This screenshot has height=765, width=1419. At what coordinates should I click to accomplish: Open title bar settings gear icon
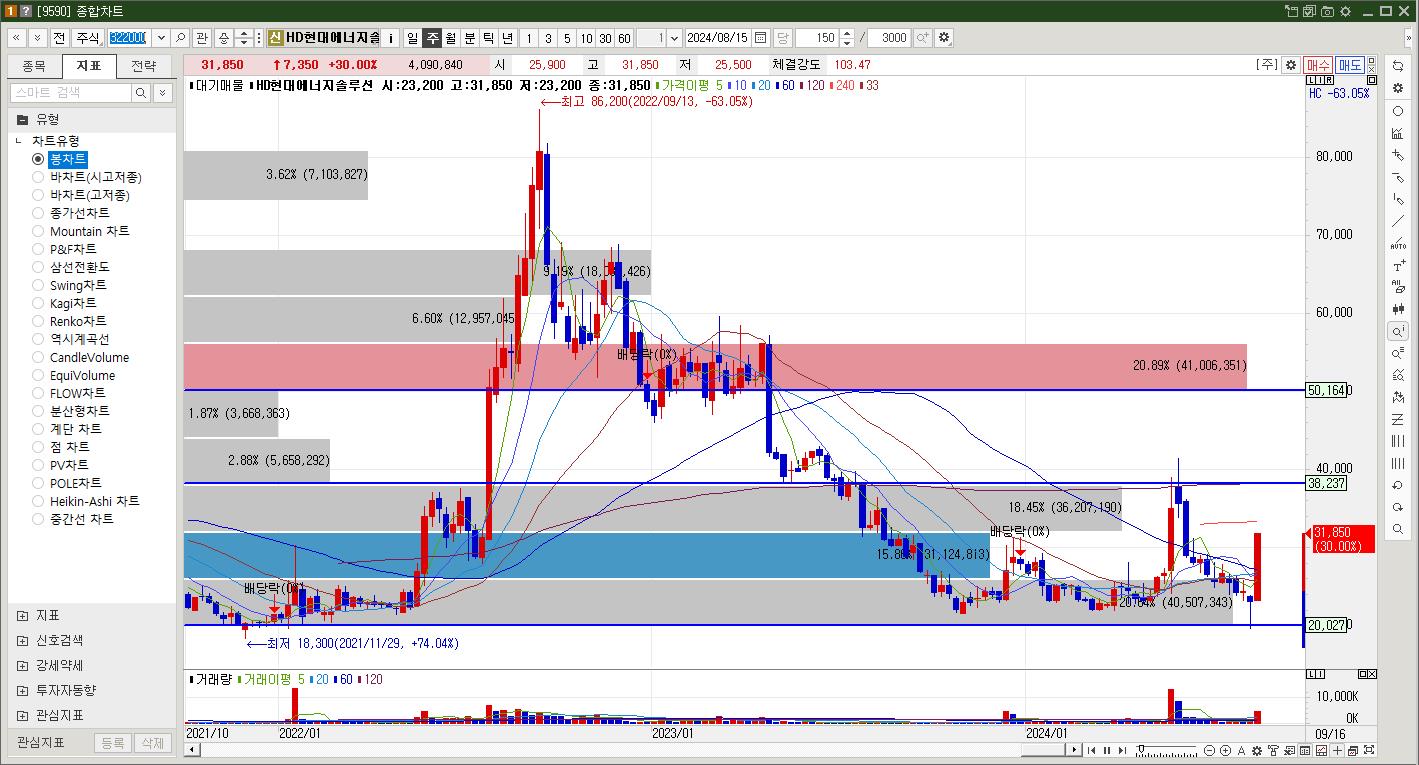pyautogui.click(x=1345, y=11)
